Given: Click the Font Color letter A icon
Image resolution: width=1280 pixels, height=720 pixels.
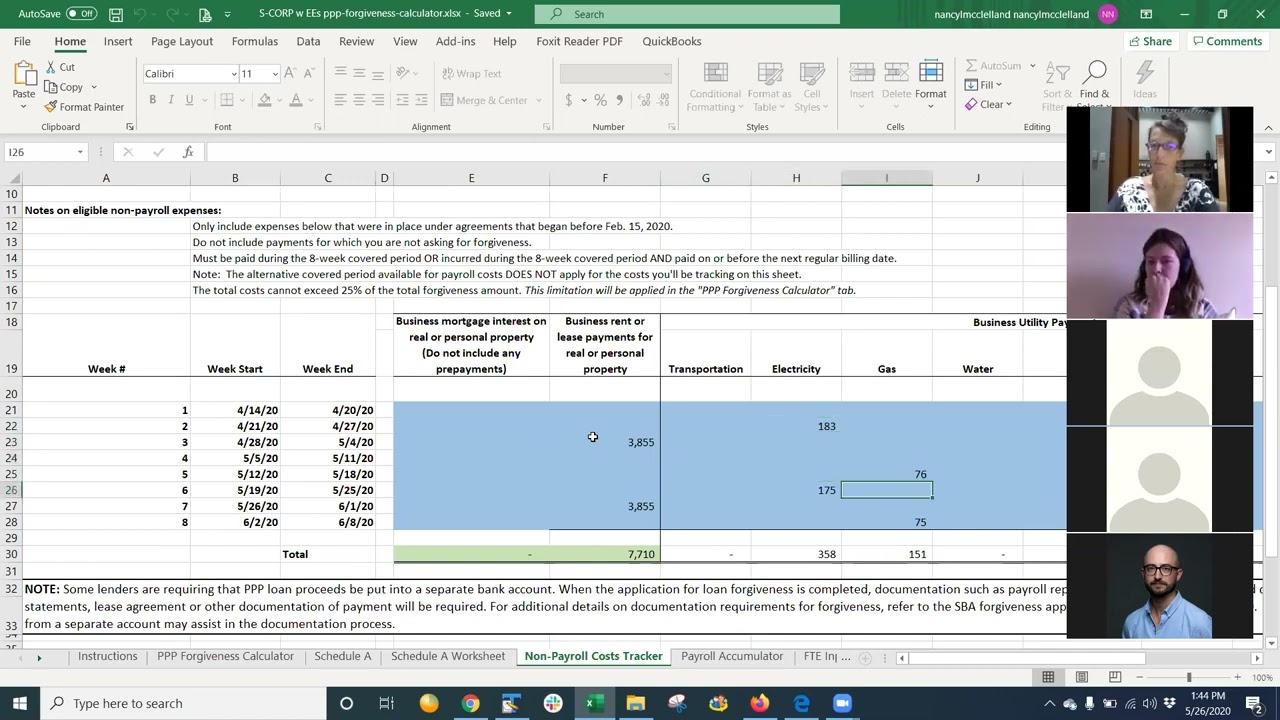Looking at the screenshot, I should pos(295,100).
